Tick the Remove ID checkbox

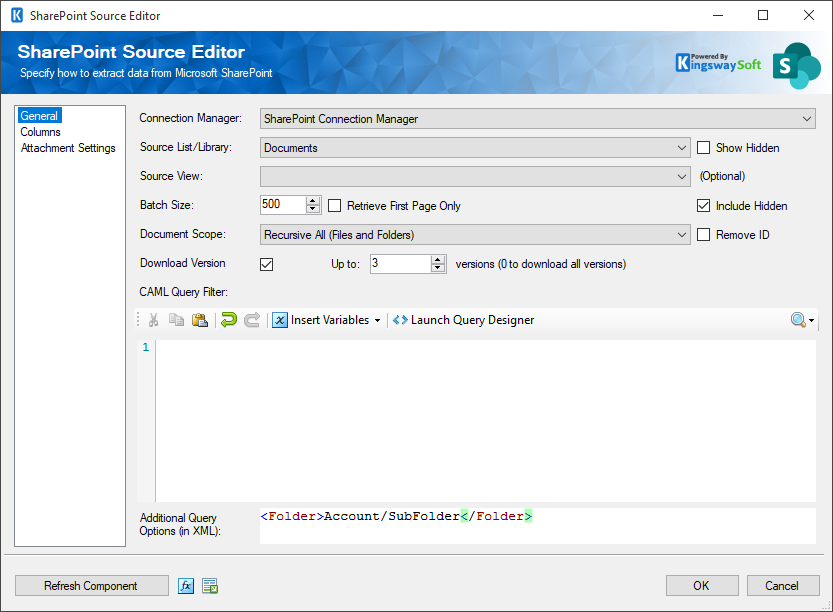click(703, 234)
